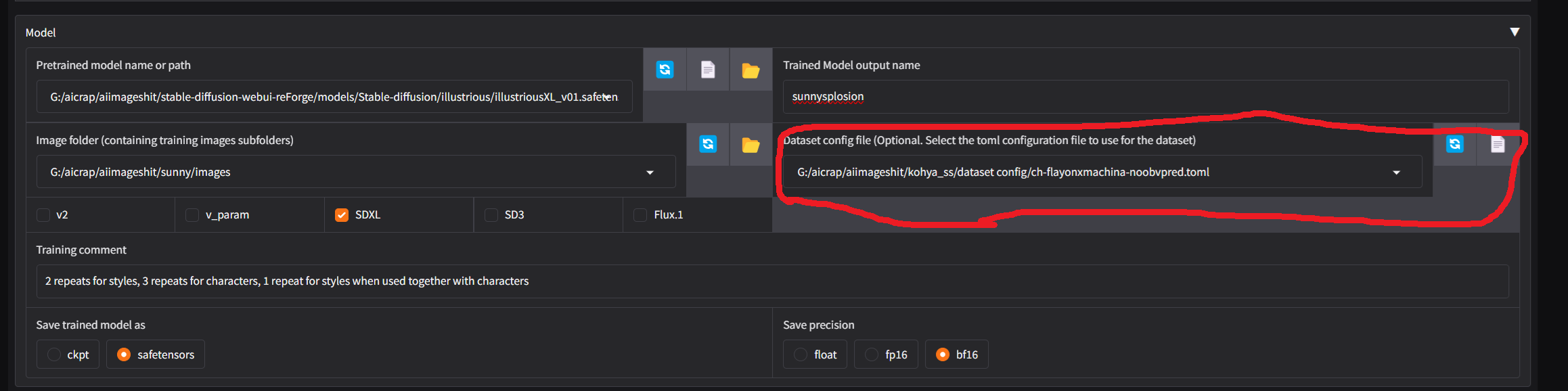Expand the image folder dropdown
Viewport: 1568px width, 391px height.
coord(650,172)
